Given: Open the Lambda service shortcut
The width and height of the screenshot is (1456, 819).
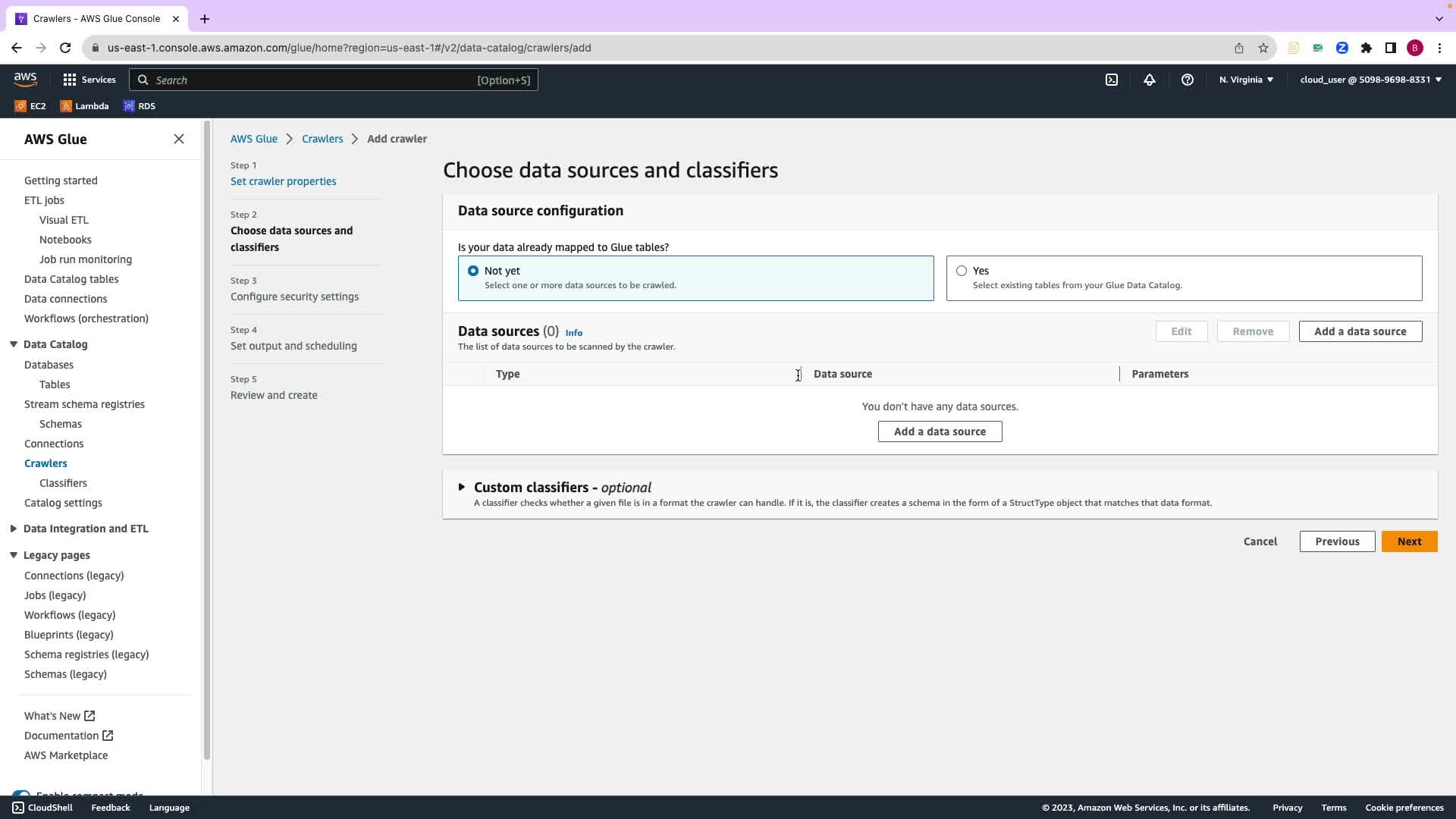Looking at the screenshot, I should (x=84, y=106).
